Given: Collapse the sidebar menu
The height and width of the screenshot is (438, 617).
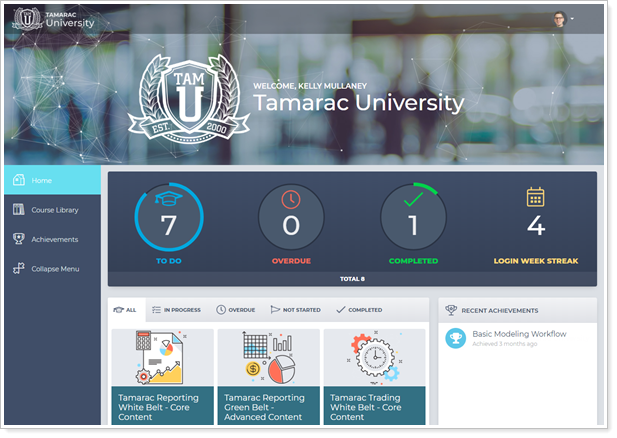Looking at the screenshot, I should 53,269.
